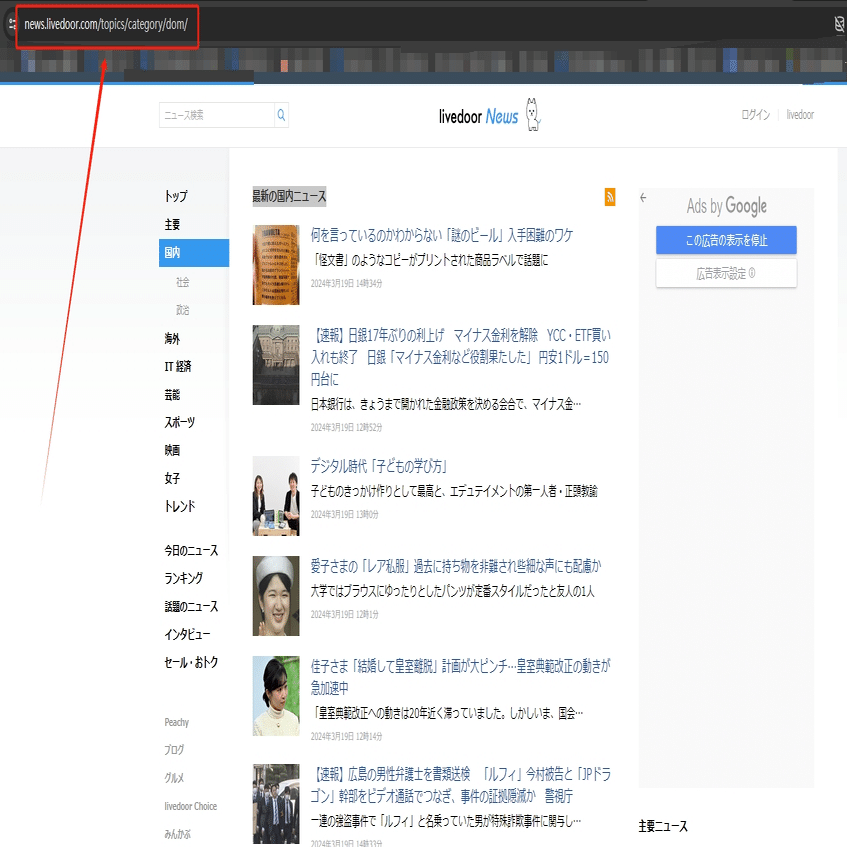The width and height of the screenshot is (847, 847).
Task: Open the orange RSS feed icon
Action: [610, 197]
